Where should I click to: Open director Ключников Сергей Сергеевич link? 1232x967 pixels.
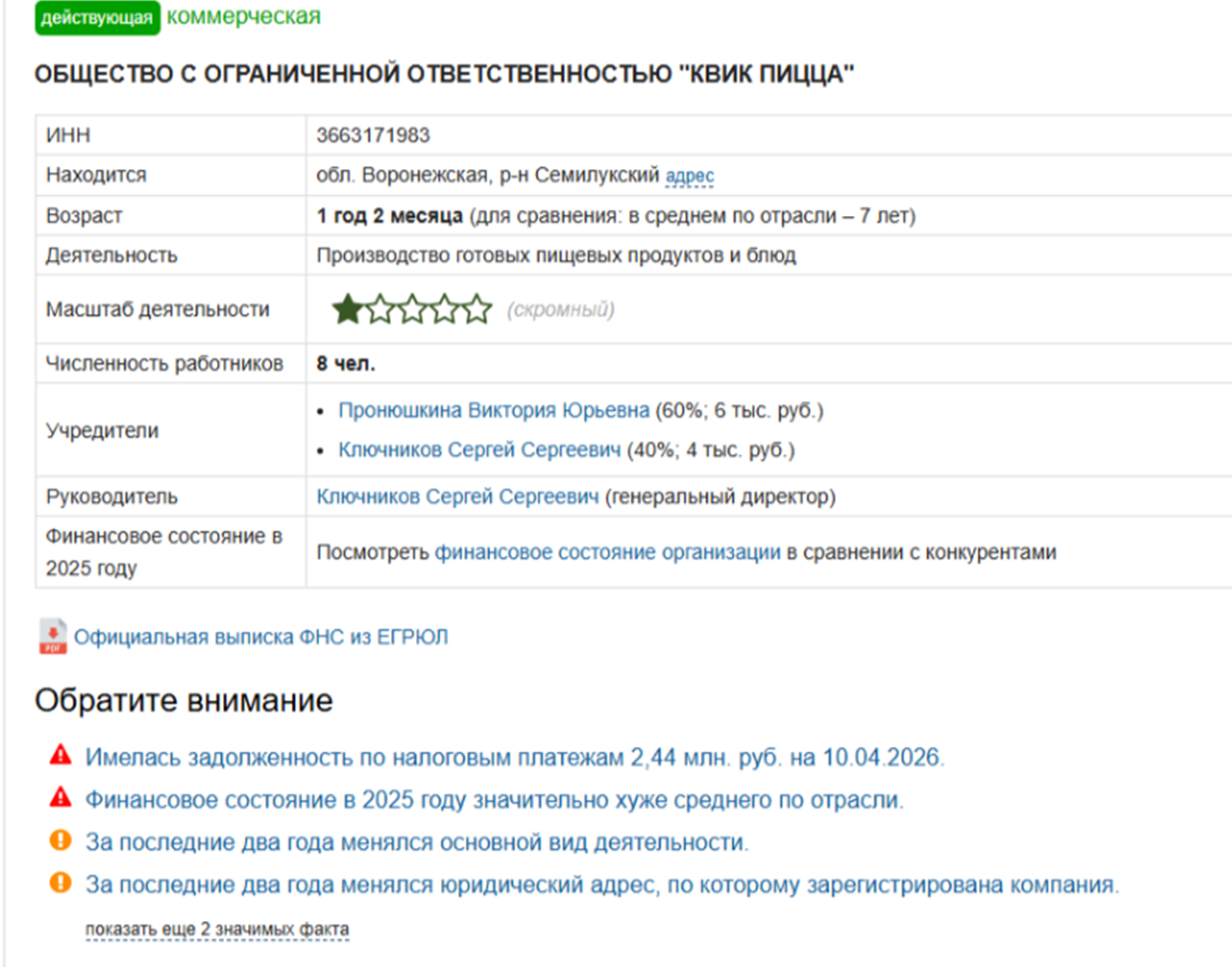click(458, 496)
